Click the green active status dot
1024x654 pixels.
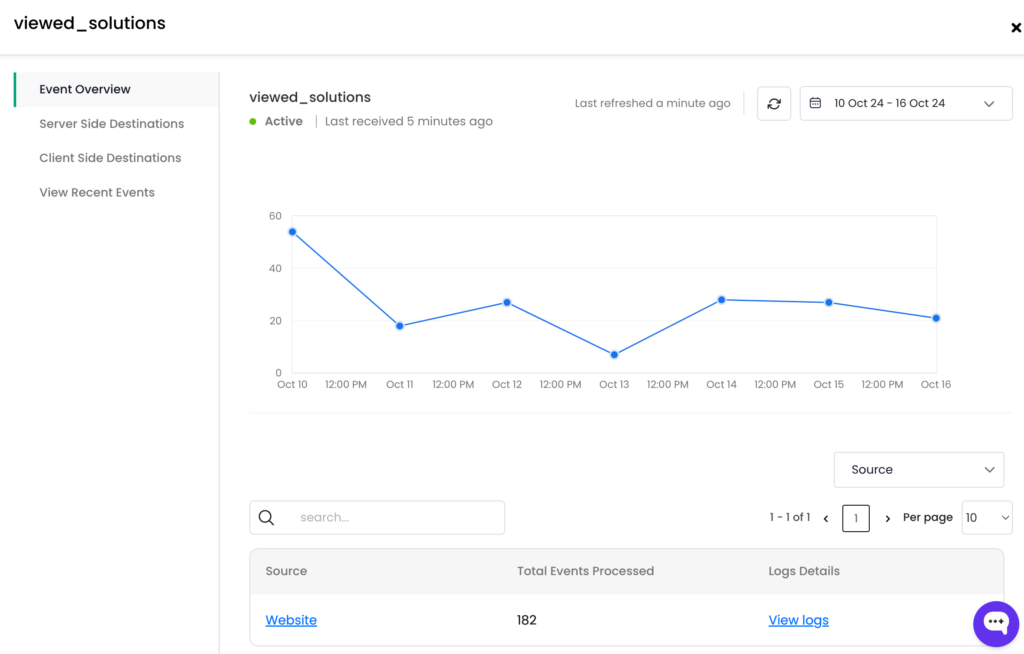253,122
